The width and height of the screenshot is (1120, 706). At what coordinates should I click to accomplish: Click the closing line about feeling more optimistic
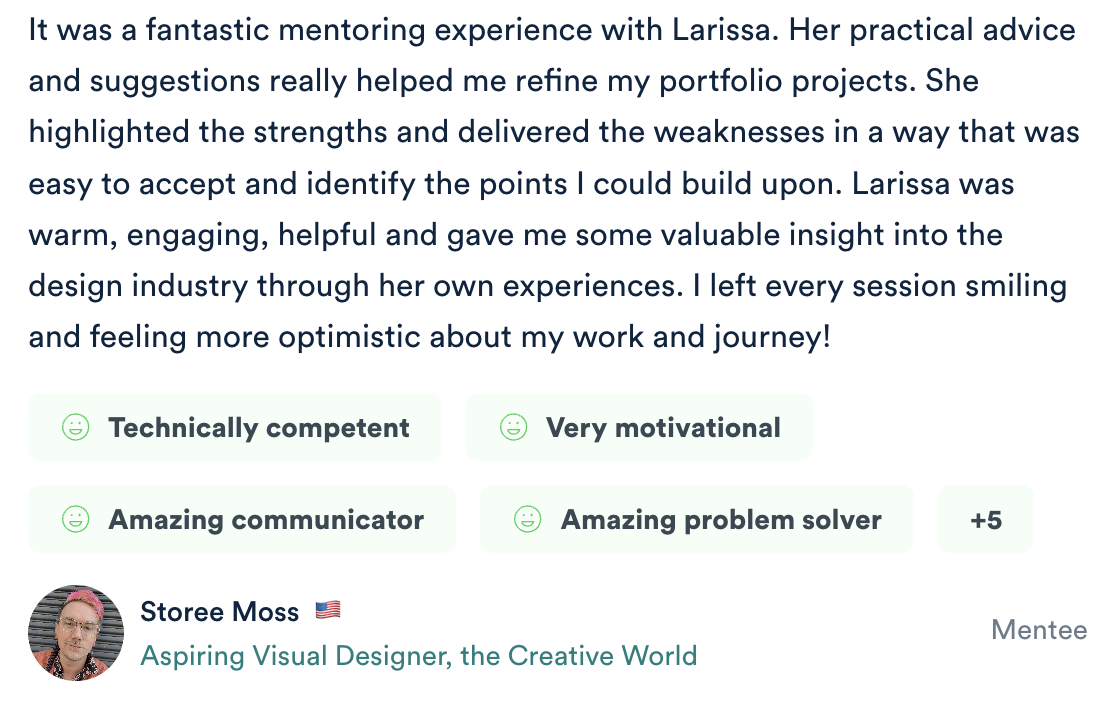pyautogui.click(x=430, y=338)
